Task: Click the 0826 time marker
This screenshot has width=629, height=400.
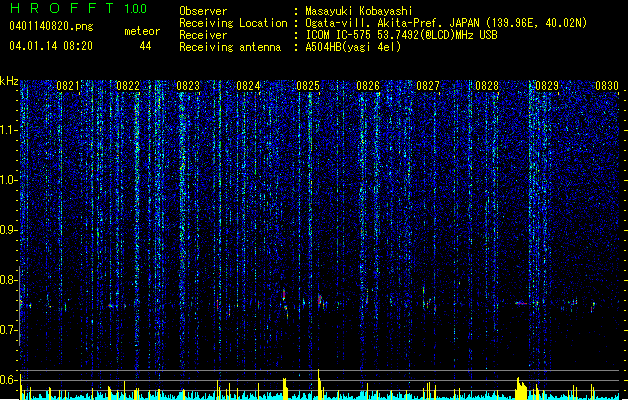Action: tap(368, 86)
